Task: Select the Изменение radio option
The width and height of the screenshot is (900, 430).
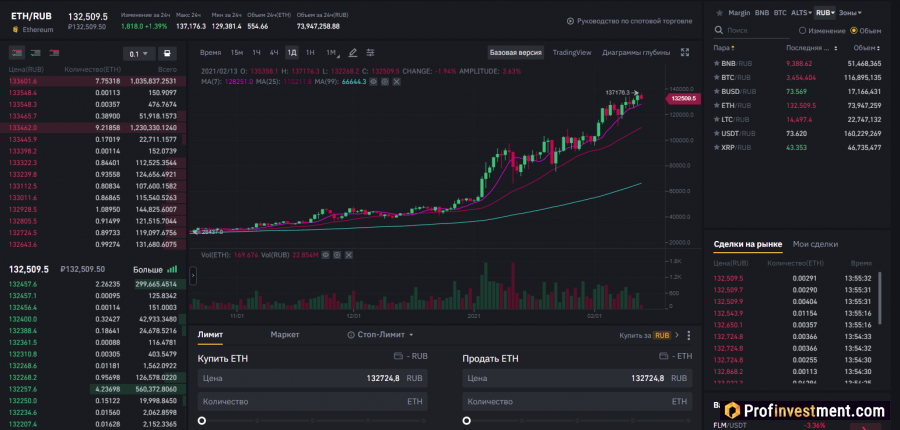Action: pyautogui.click(x=802, y=30)
